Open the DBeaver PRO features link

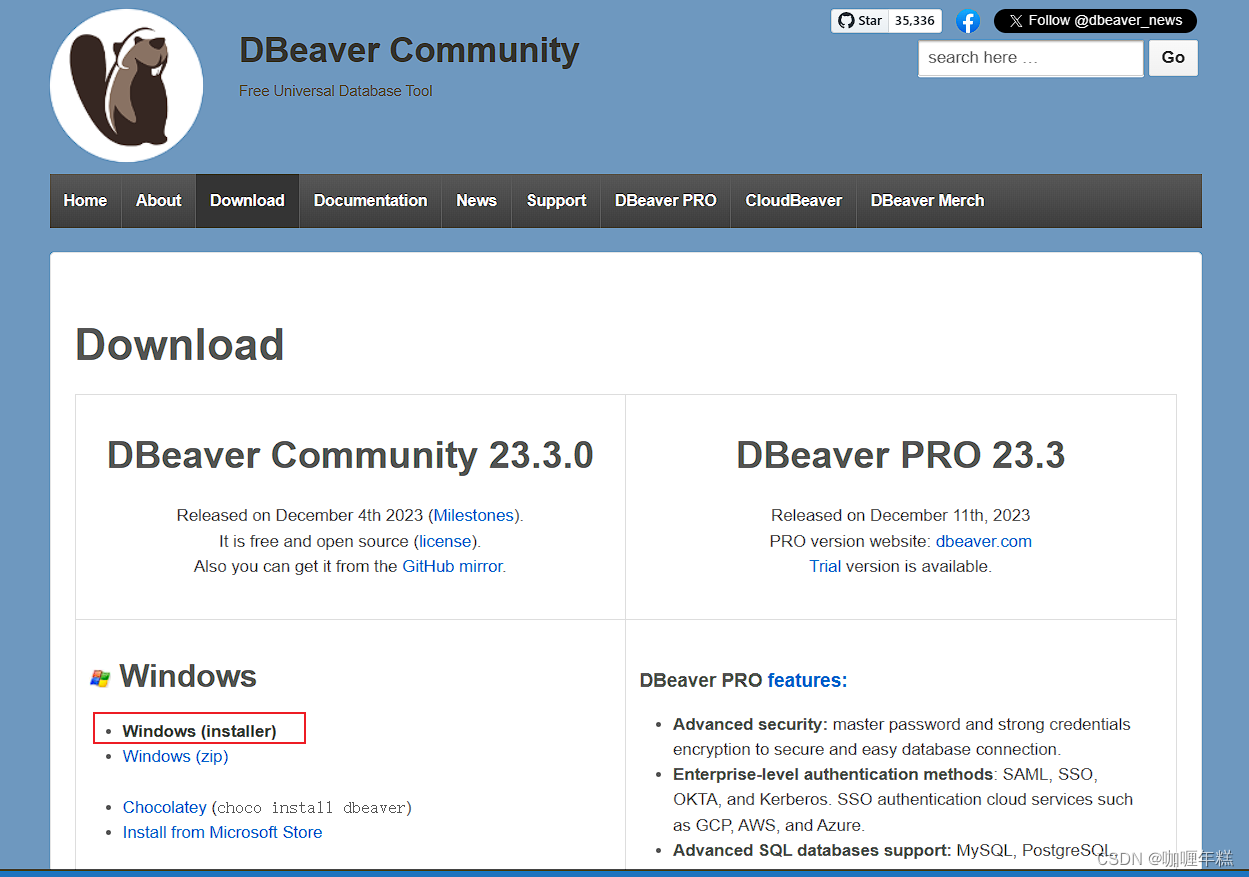tap(807, 680)
